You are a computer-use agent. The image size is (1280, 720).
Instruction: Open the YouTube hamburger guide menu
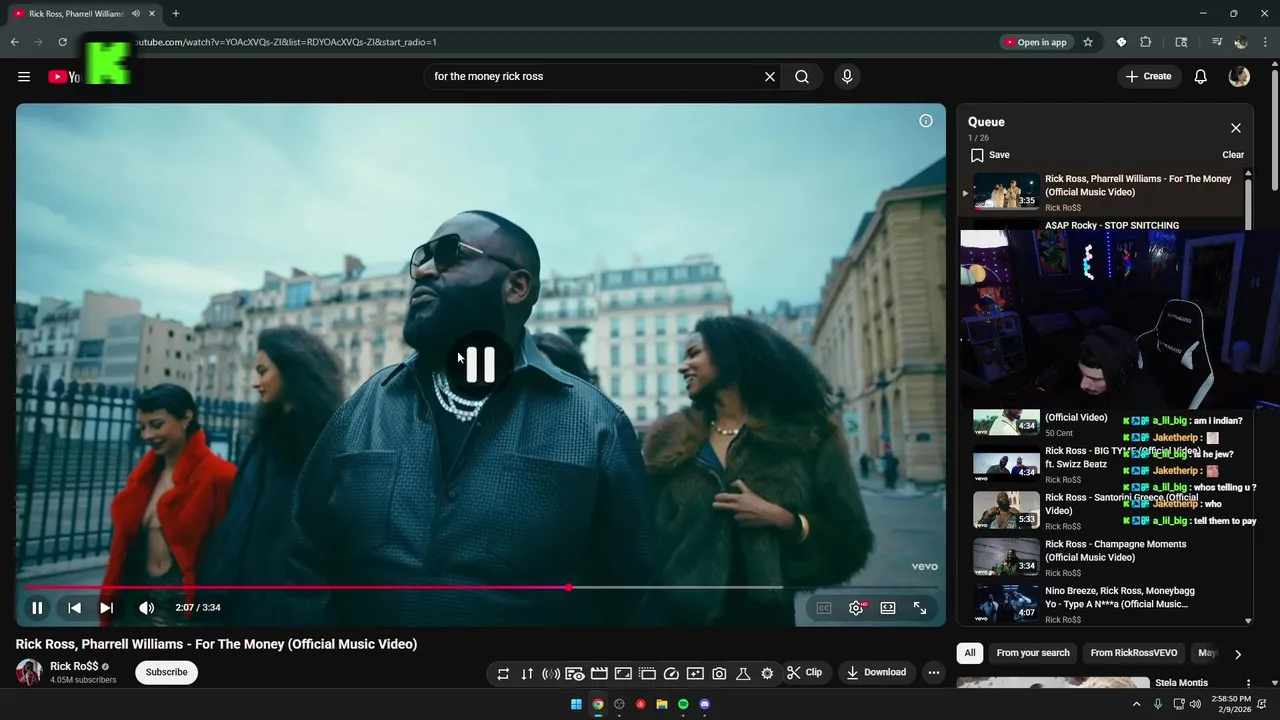click(24, 77)
